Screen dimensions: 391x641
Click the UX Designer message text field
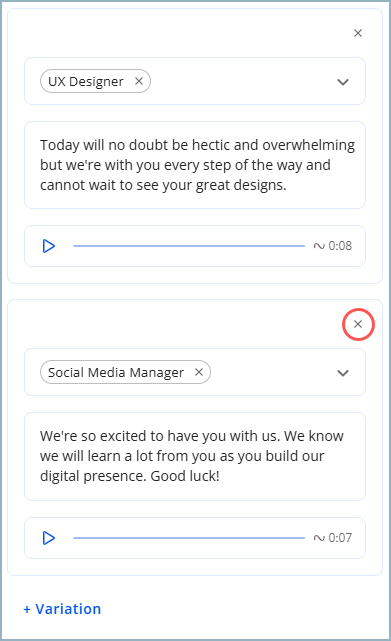[195, 165]
